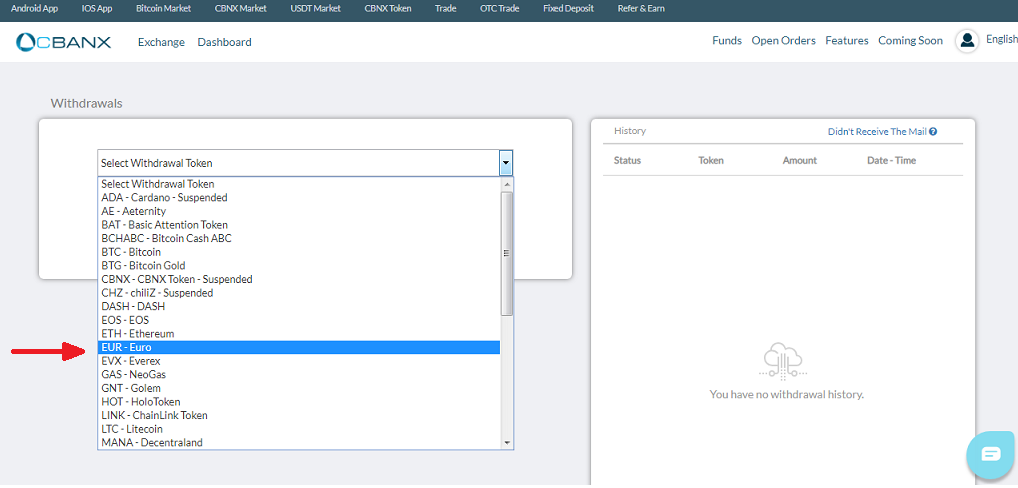This screenshot has height=488, width=1018.
Task: Click the Amount column header
Action: 800,160
